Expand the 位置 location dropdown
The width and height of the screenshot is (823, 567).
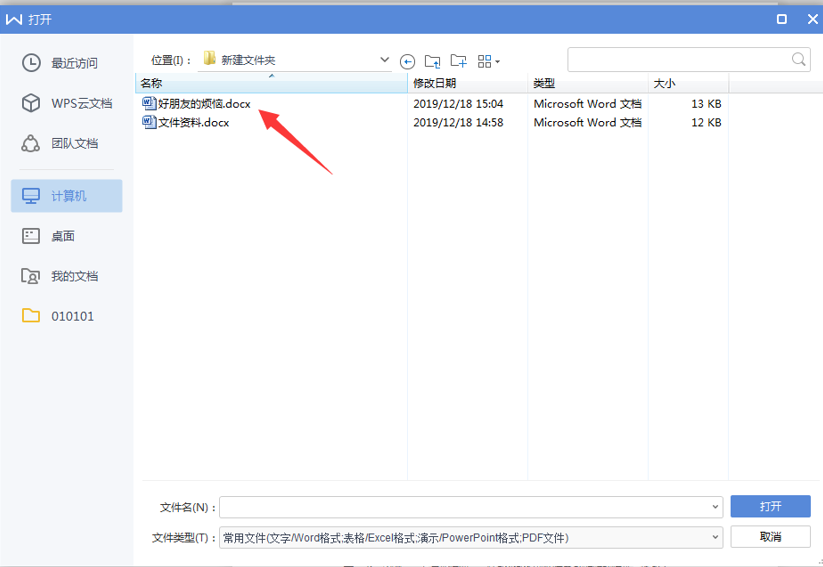[x=384, y=60]
